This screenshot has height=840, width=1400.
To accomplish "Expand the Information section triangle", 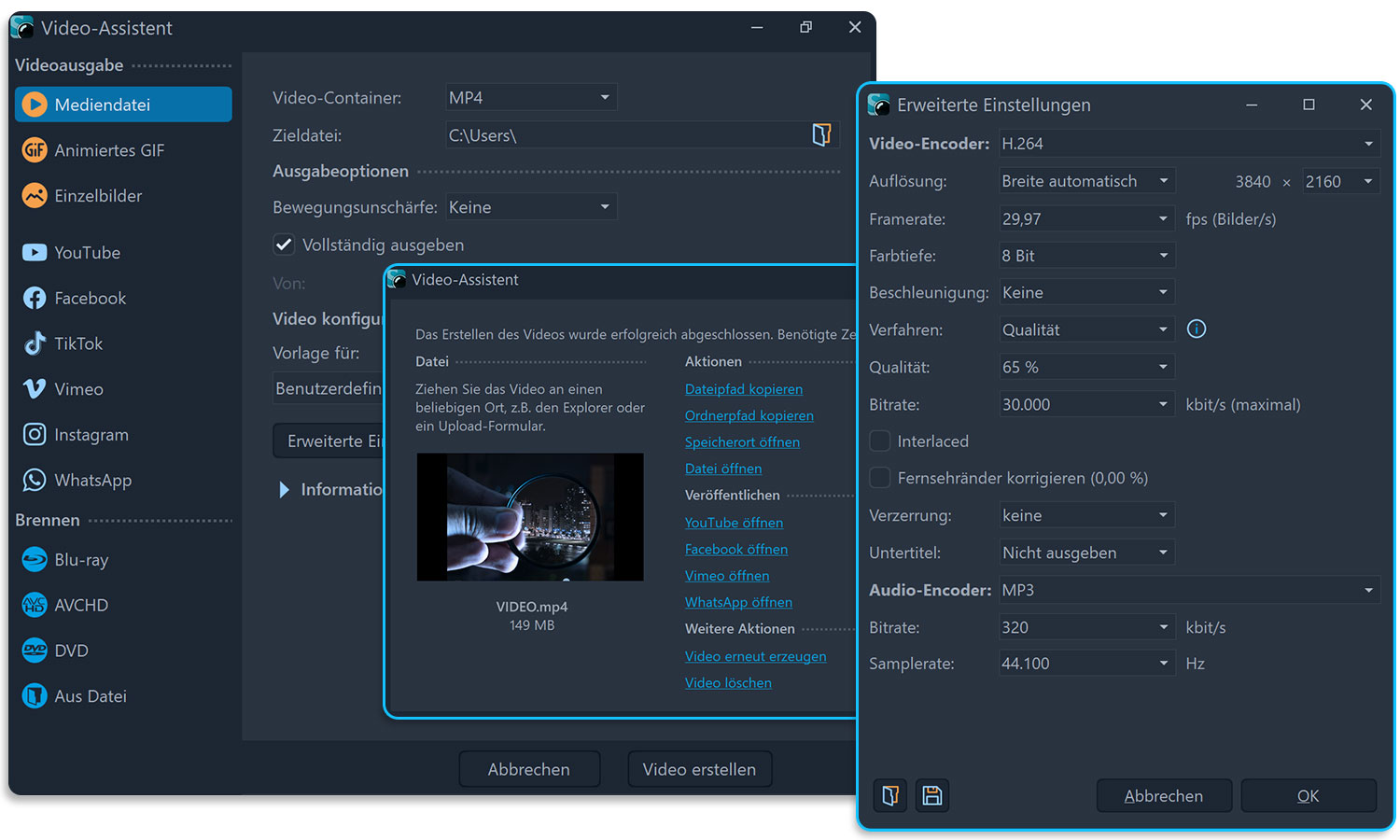I will coord(284,490).
